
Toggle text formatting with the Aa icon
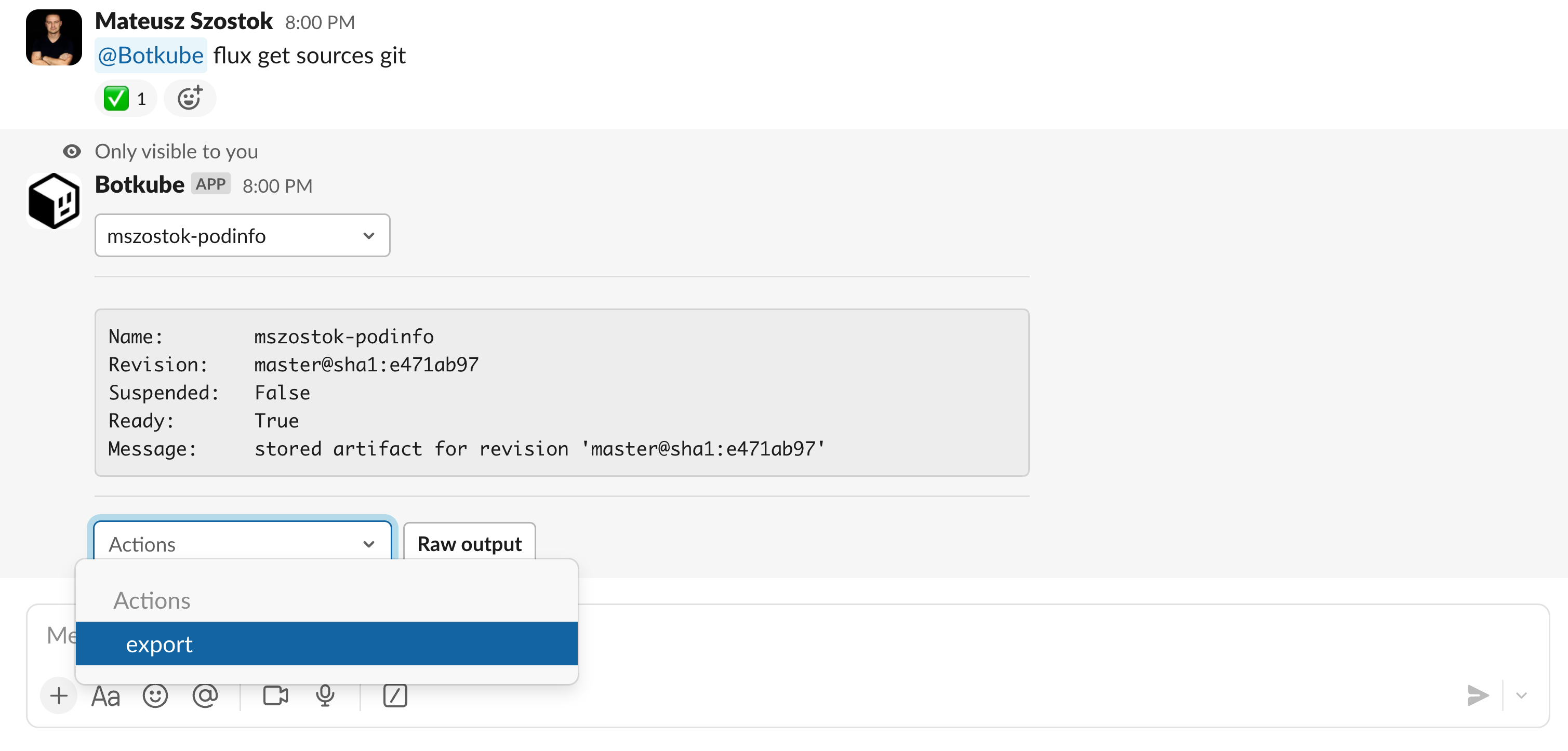pos(105,696)
